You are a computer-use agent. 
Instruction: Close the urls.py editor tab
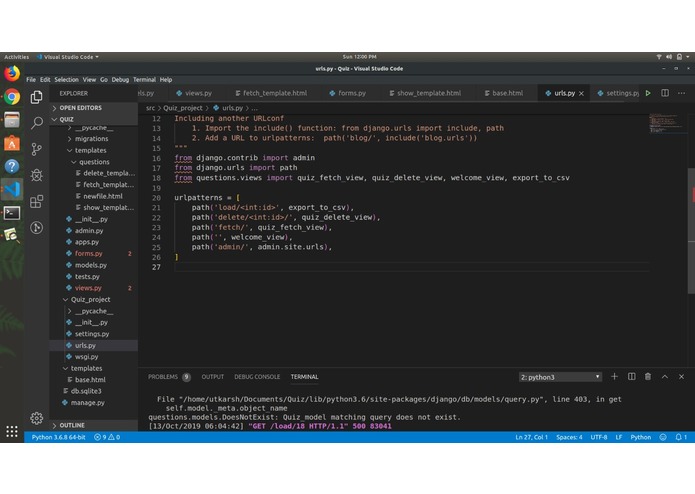pyautogui.click(x=582, y=93)
